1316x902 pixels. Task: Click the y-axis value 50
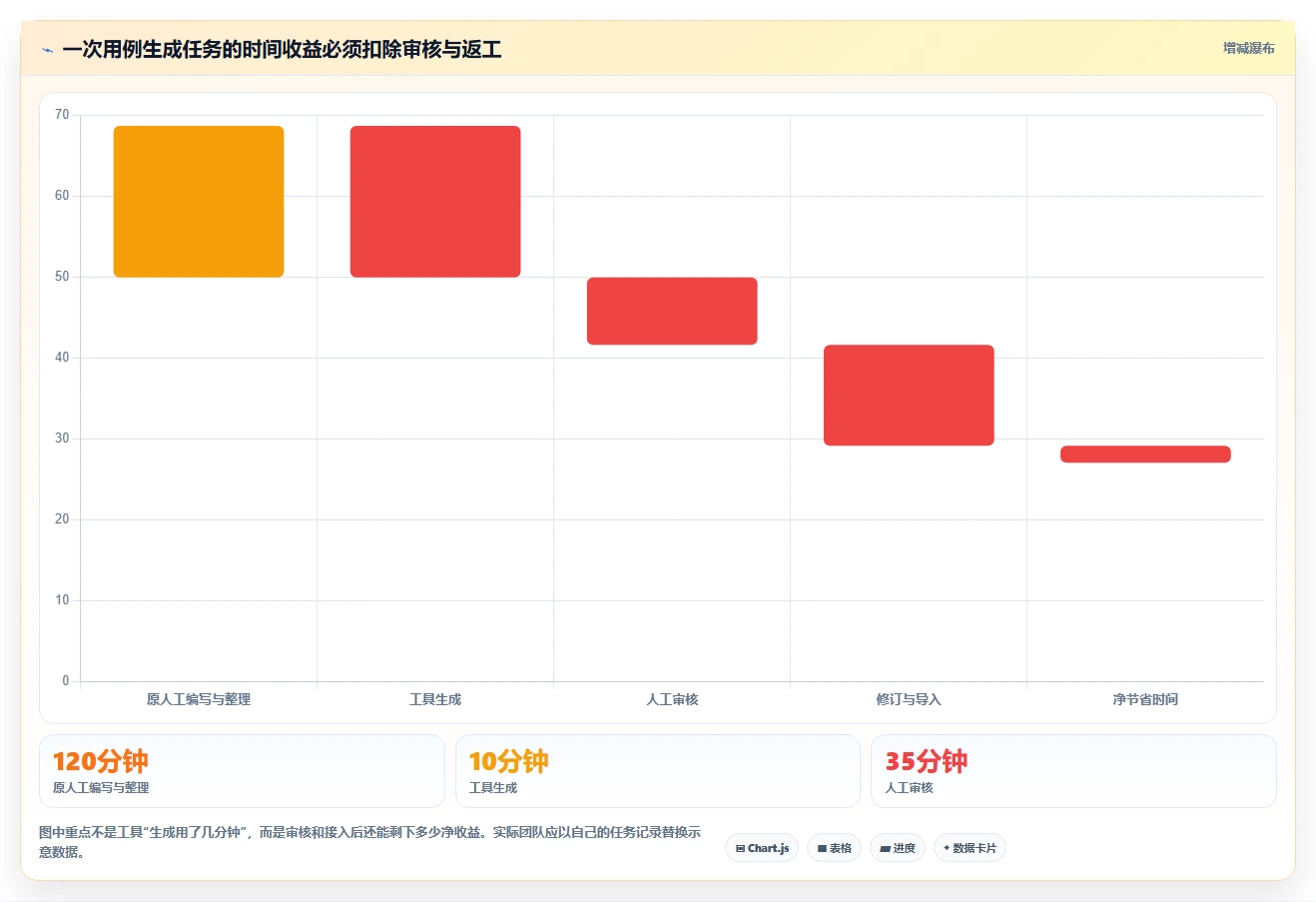point(62,277)
